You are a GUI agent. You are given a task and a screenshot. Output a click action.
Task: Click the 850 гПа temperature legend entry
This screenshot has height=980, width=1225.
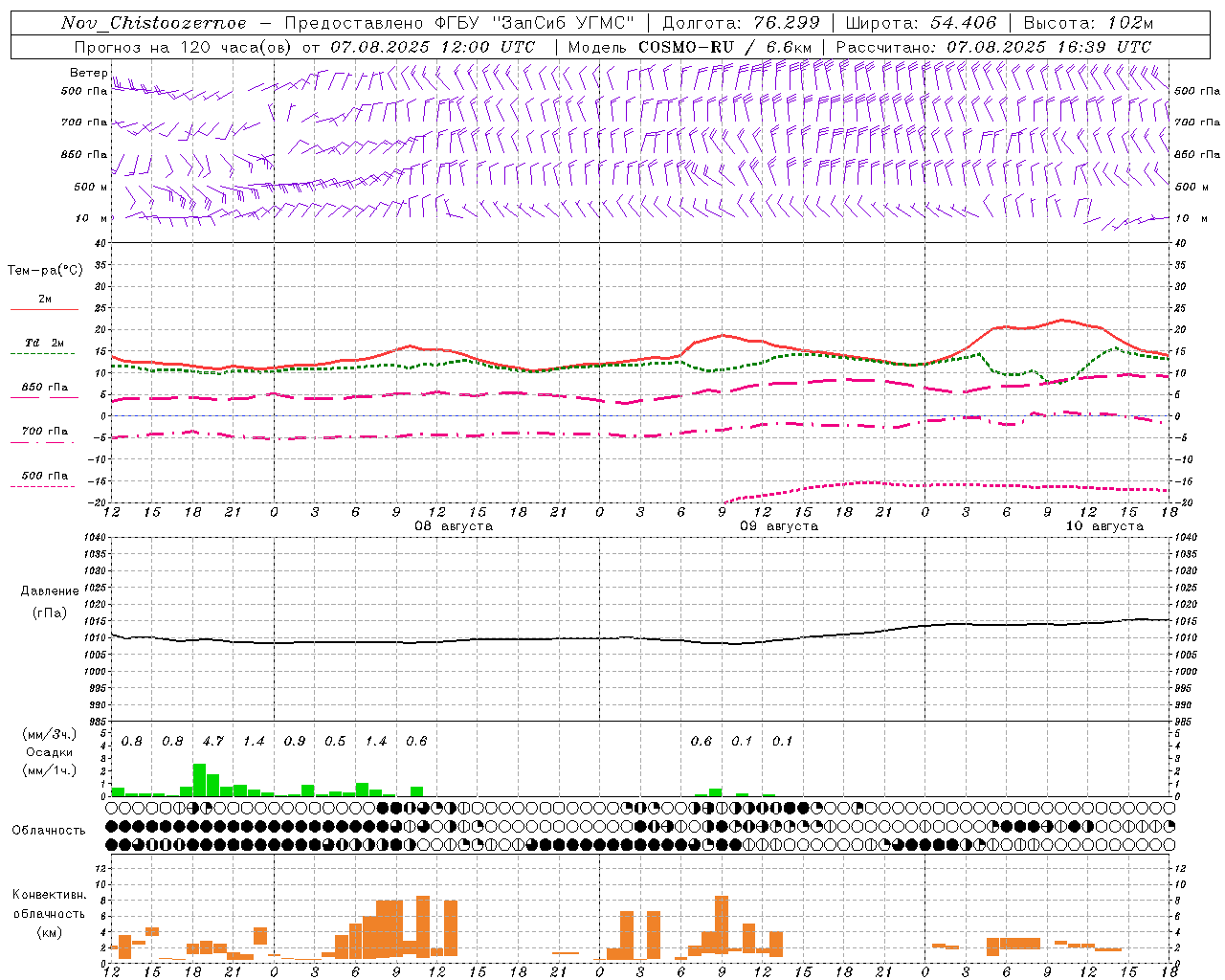click(x=45, y=388)
